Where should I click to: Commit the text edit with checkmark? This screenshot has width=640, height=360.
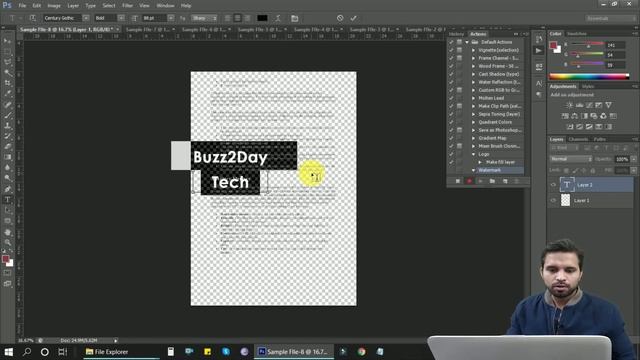(x=353, y=18)
